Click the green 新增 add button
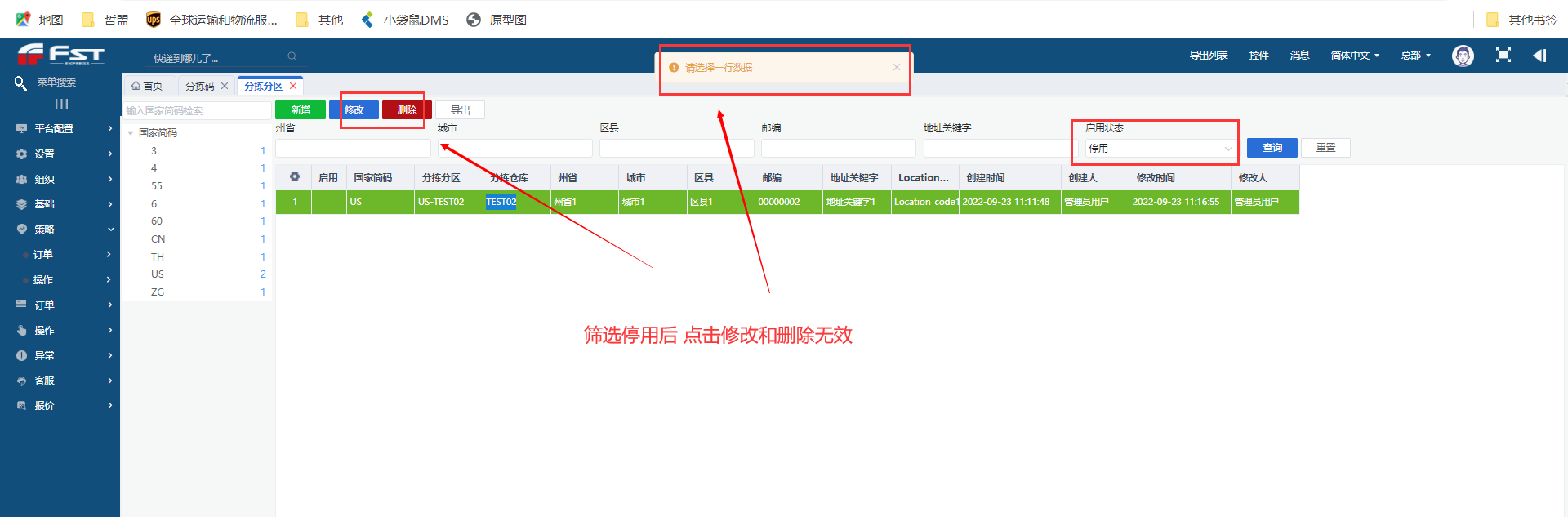 coord(300,110)
